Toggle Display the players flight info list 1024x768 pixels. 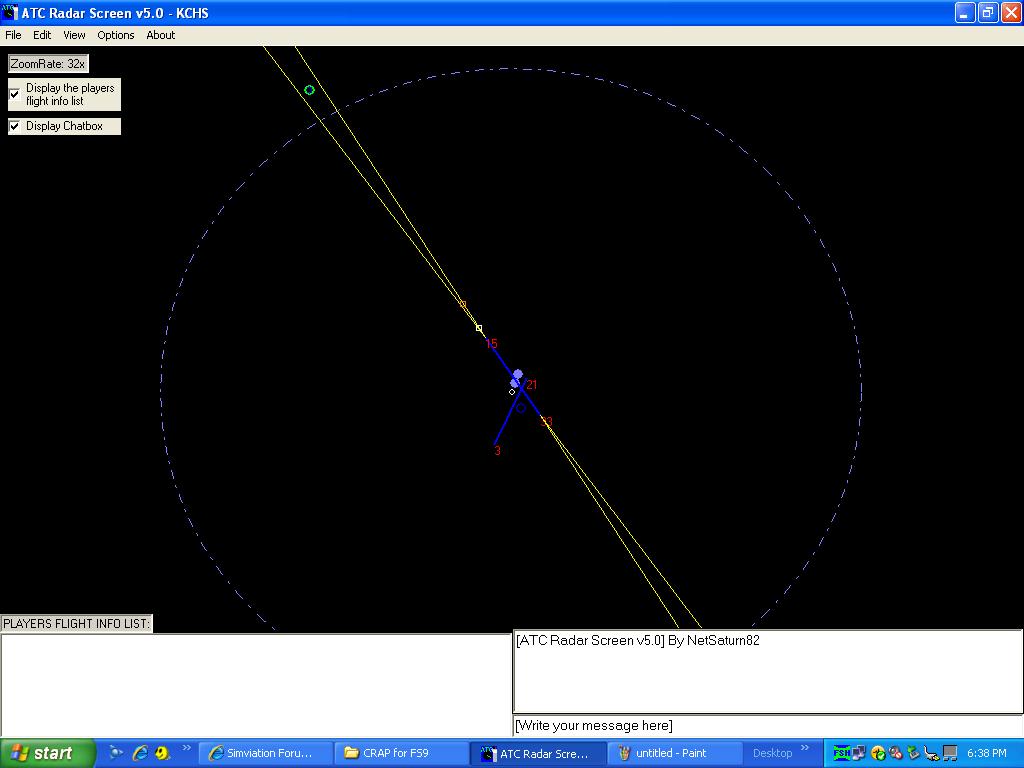(x=15, y=94)
